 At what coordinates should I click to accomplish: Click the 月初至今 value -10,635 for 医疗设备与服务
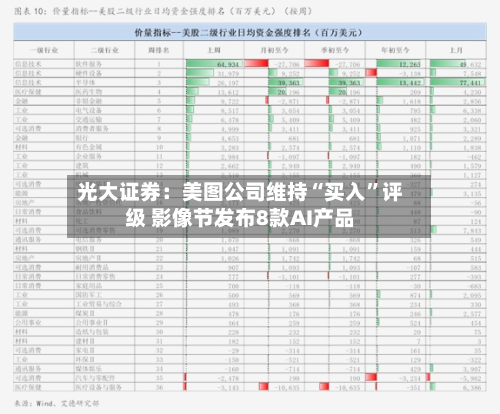[x=287, y=388]
